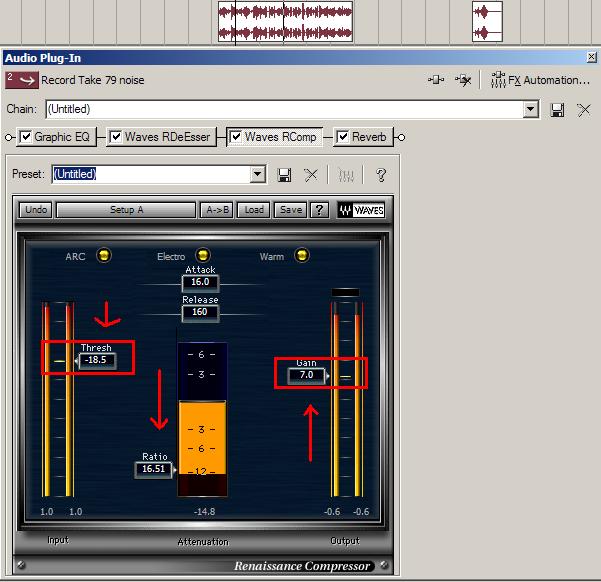Toggle the Waves RDeEsser checkbox
Screen dimensions: 601x582
115,137
